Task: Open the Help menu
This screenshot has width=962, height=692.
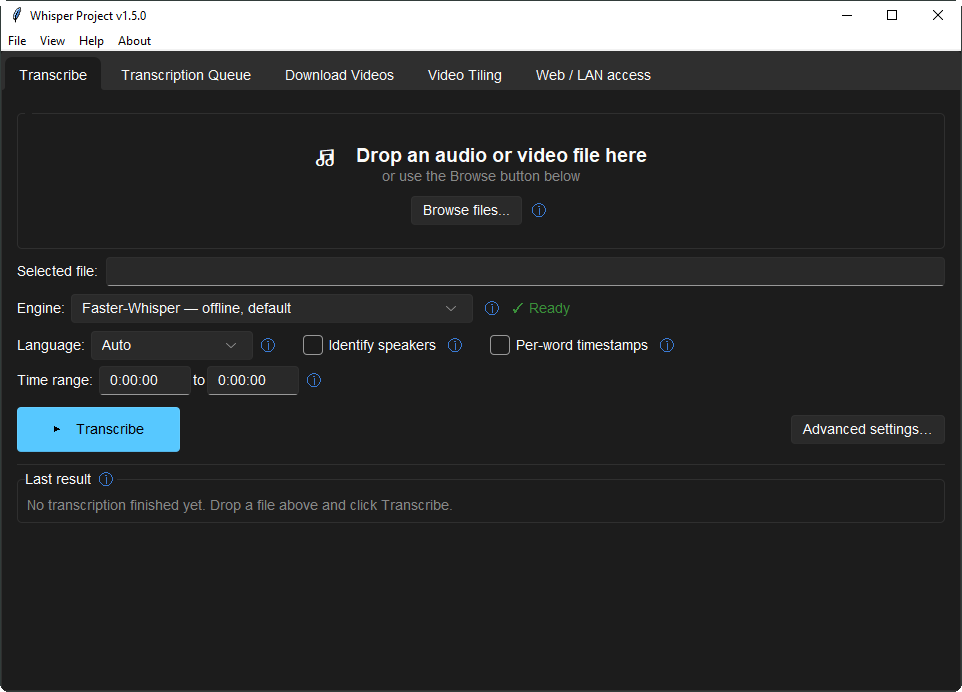Action: 91,40
